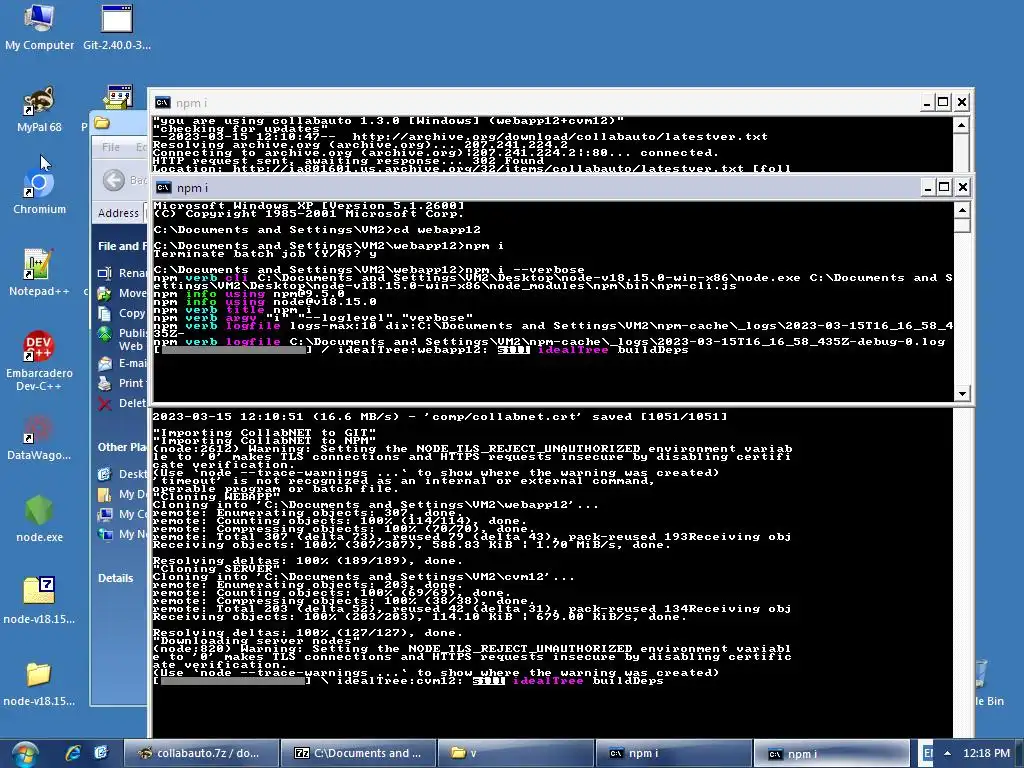Click the Back arrow in Explorer window
This screenshot has width=1024, height=768.
(114, 180)
